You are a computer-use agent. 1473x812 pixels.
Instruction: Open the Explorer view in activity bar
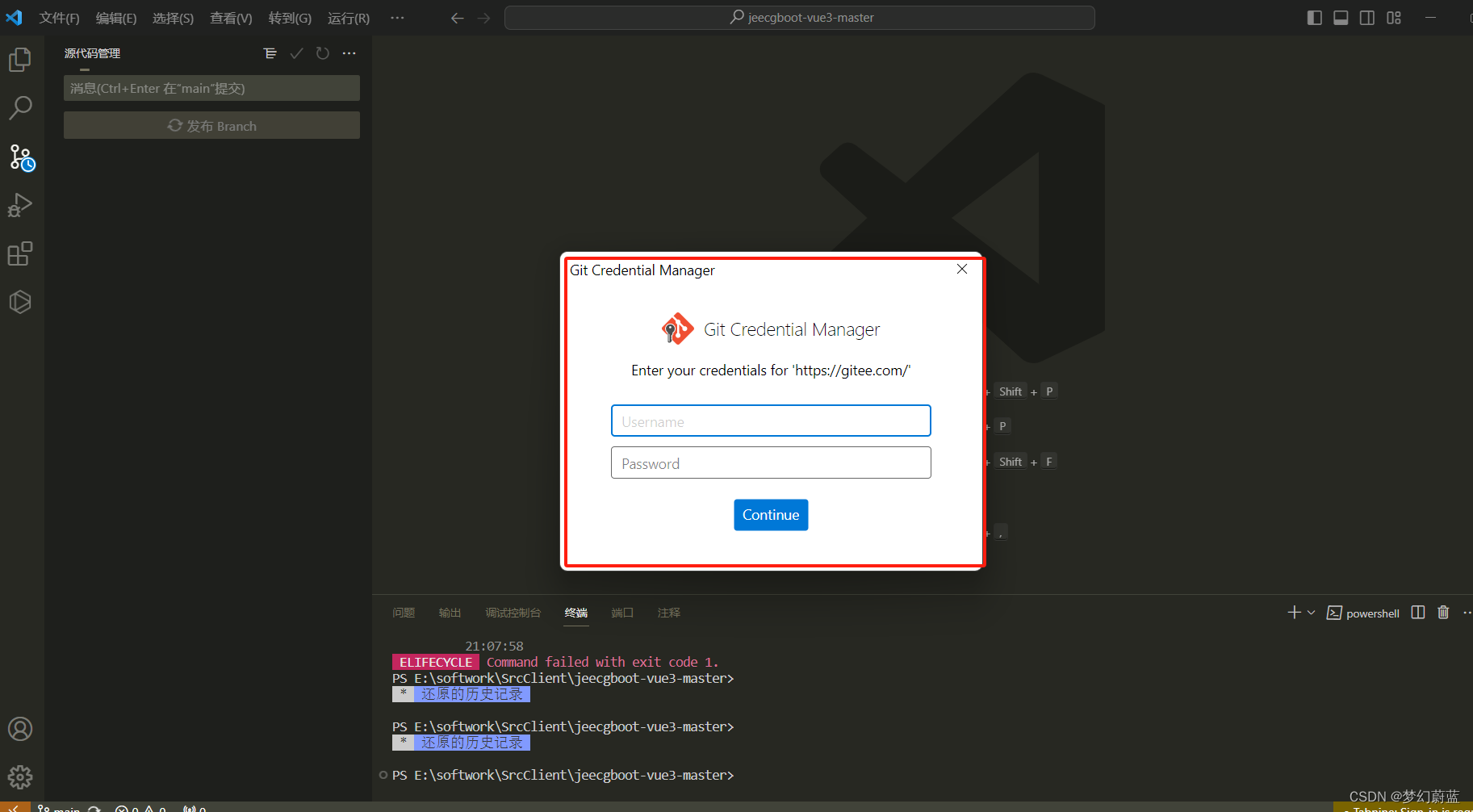coord(20,60)
